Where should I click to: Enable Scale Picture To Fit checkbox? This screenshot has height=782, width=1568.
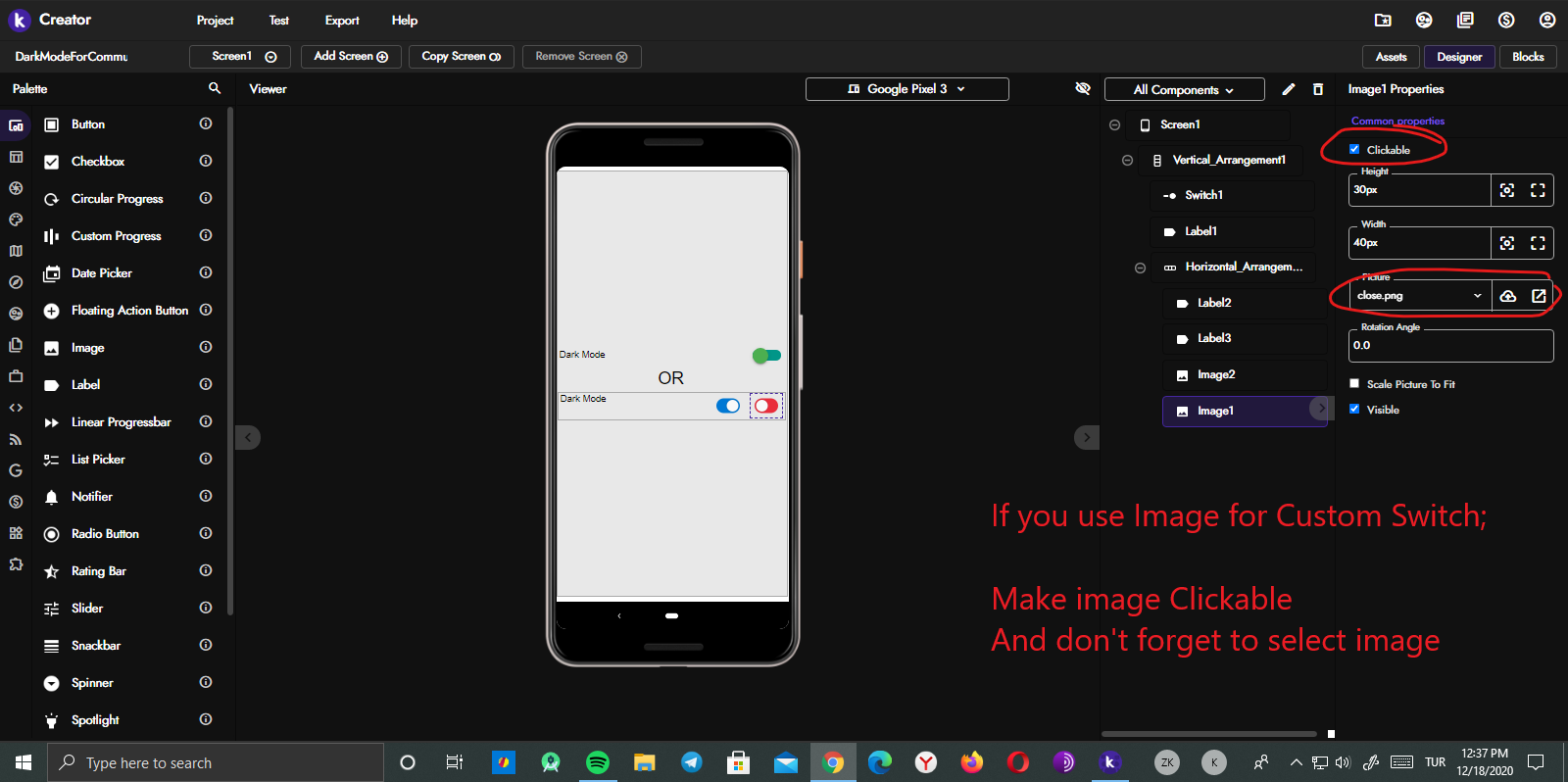pos(1354,384)
